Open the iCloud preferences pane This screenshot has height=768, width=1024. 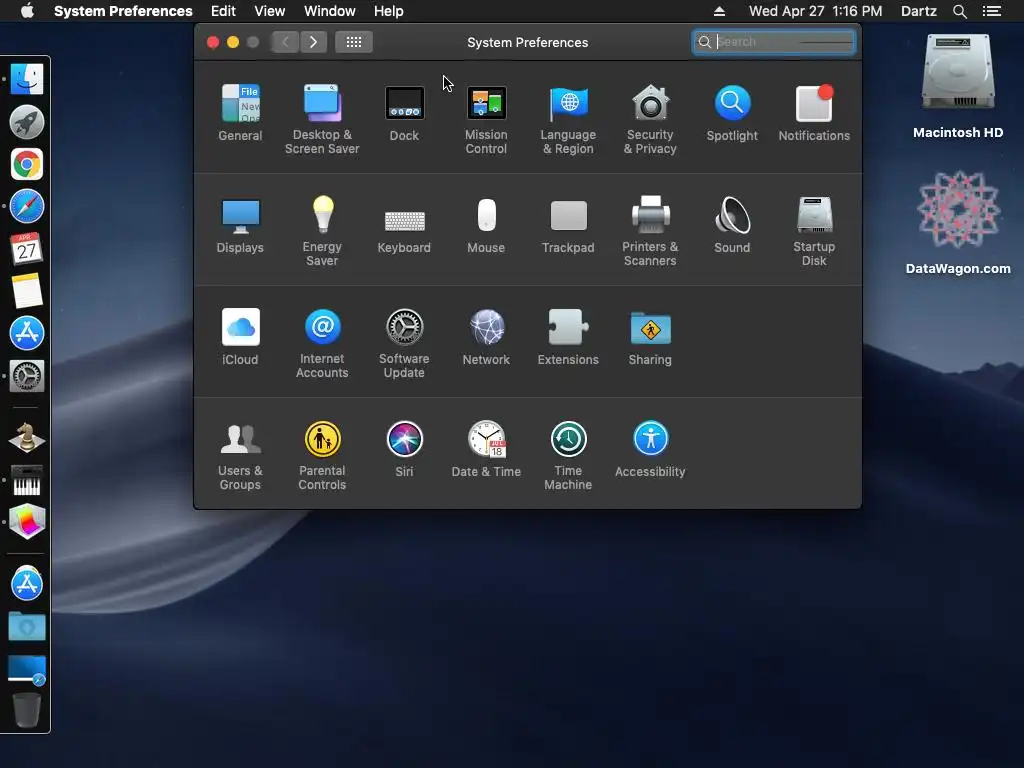[240, 337]
